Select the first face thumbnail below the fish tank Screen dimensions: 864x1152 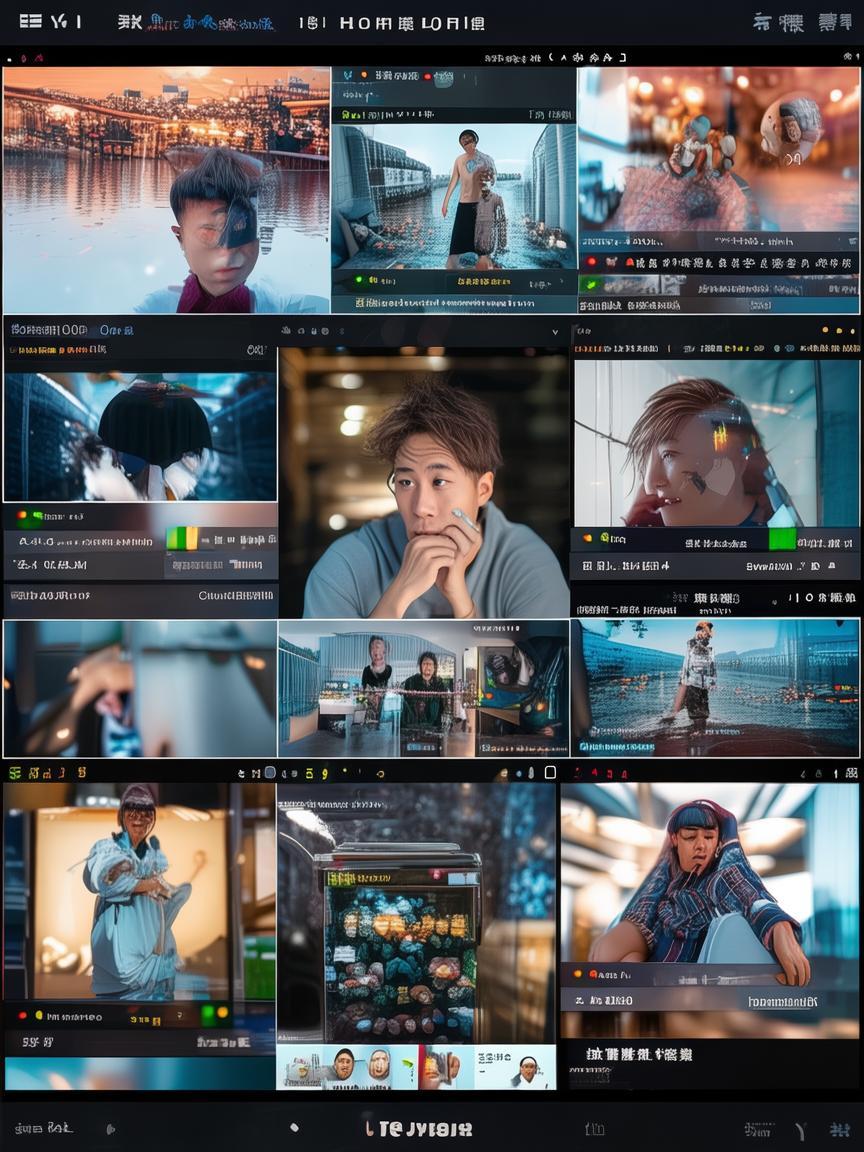343,1066
